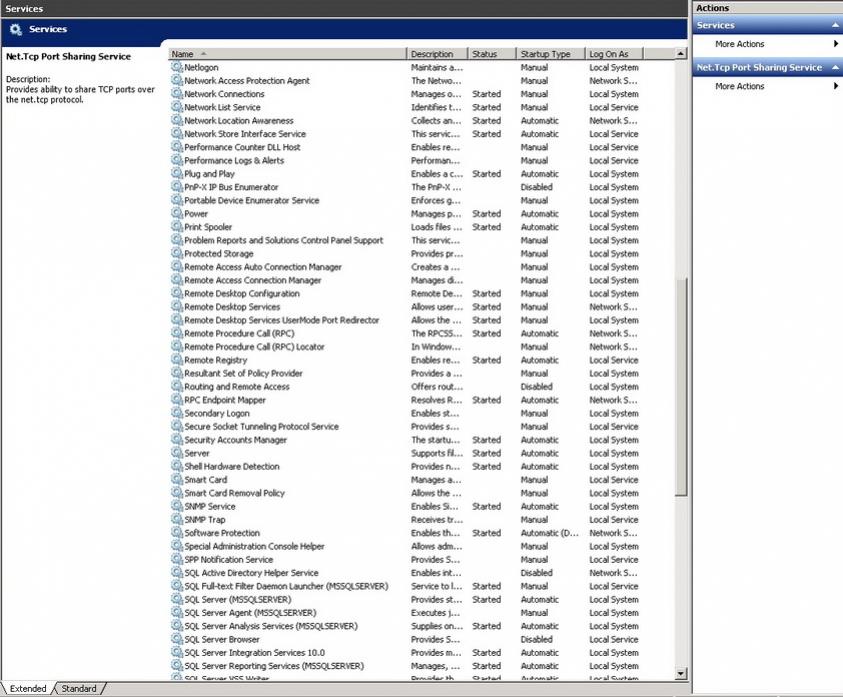Click the gear icon of Netlogon service
This screenshot has width=843, height=697.
point(176,67)
